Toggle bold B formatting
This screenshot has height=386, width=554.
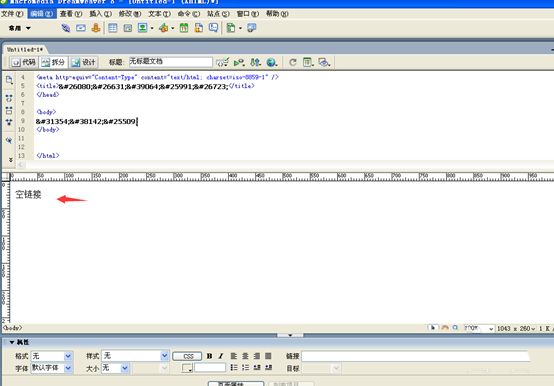pyautogui.click(x=210, y=356)
